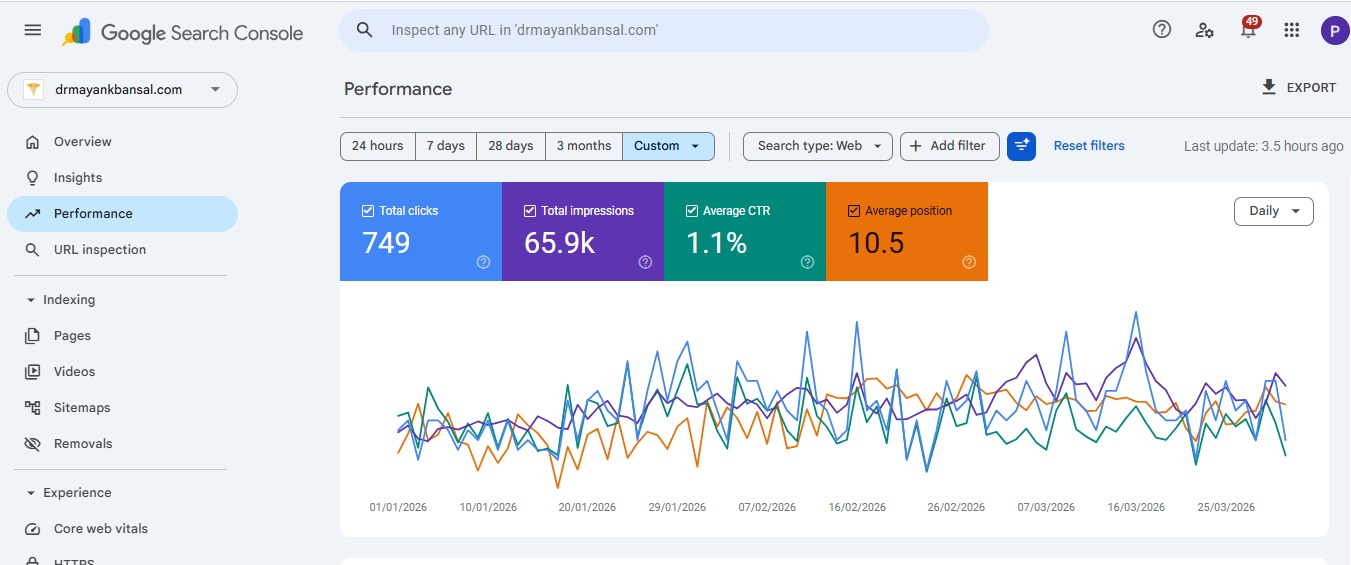Viewport: 1351px width, 565px height.
Task: Open notifications bell with 49 badge
Action: (x=1248, y=29)
